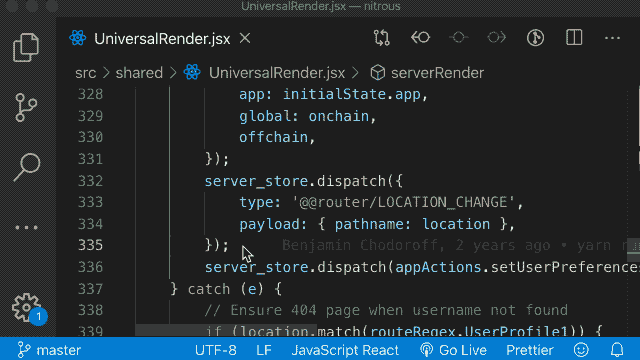Open the Search view

(x=27, y=167)
